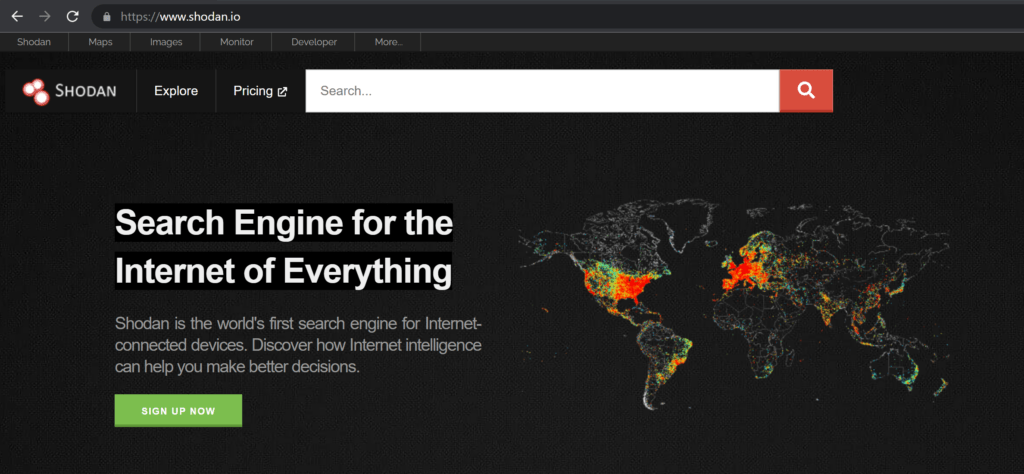Screen dimensions: 1024x474
Task: Open the Developer item in top bar
Action: click(313, 42)
